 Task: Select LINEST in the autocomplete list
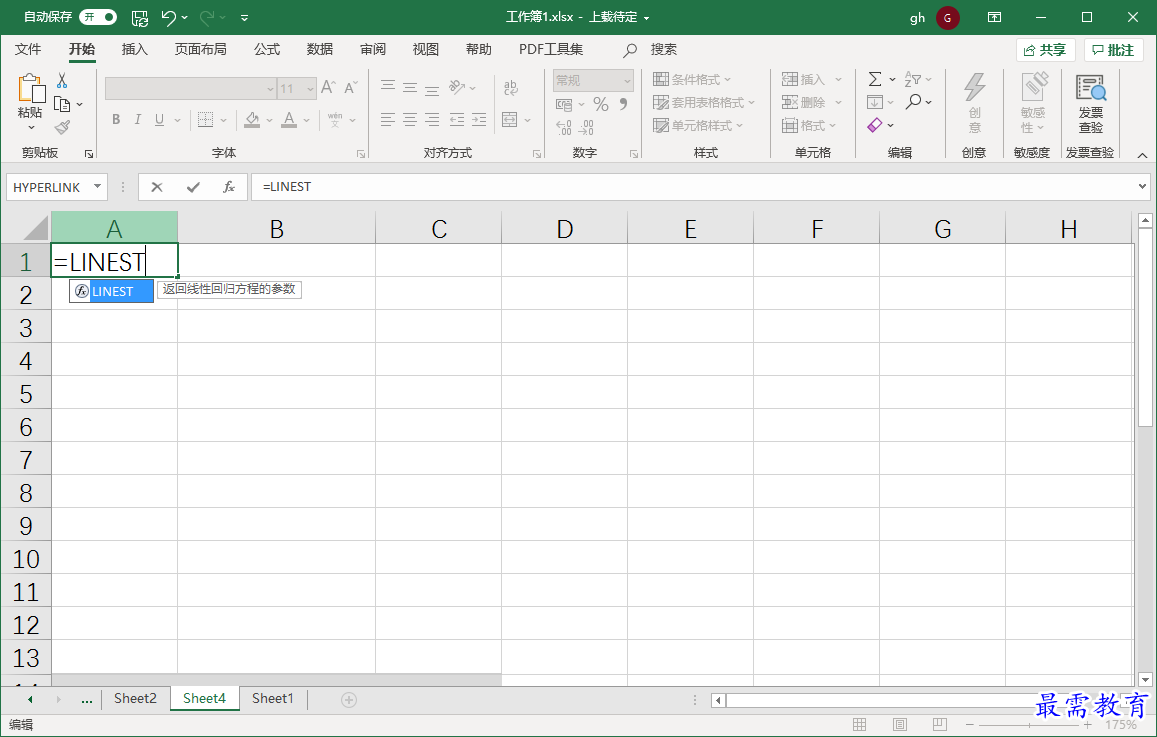click(x=111, y=291)
